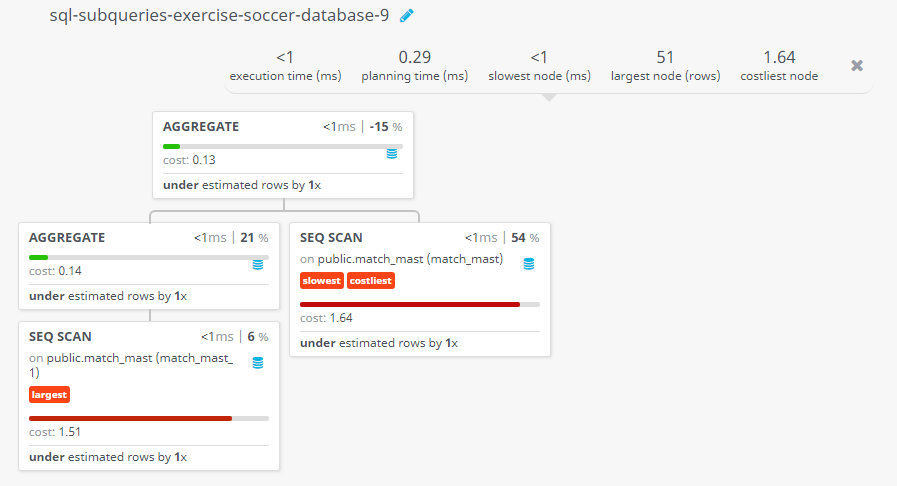
Task: Click the red cost bar showing 1.64
Action: 410,304
